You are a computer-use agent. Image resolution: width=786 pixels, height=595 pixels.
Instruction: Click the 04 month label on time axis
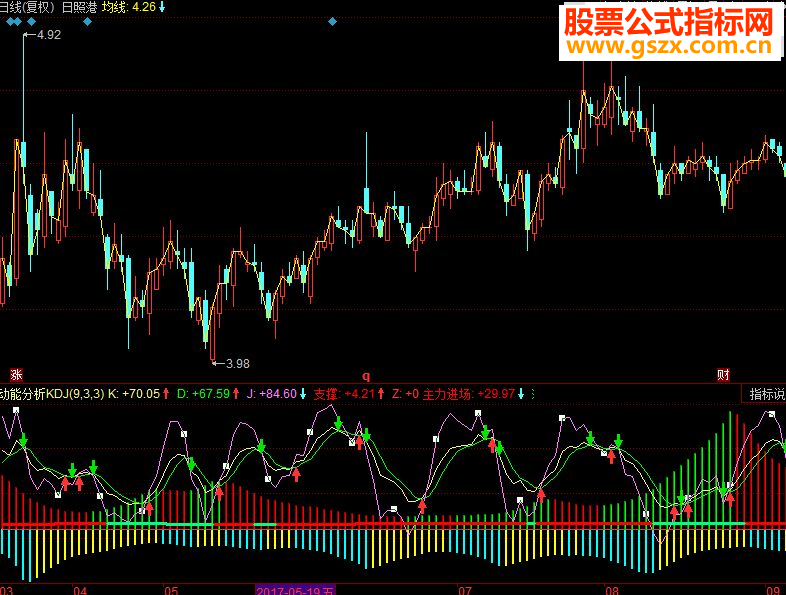pyautogui.click(x=80, y=590)
